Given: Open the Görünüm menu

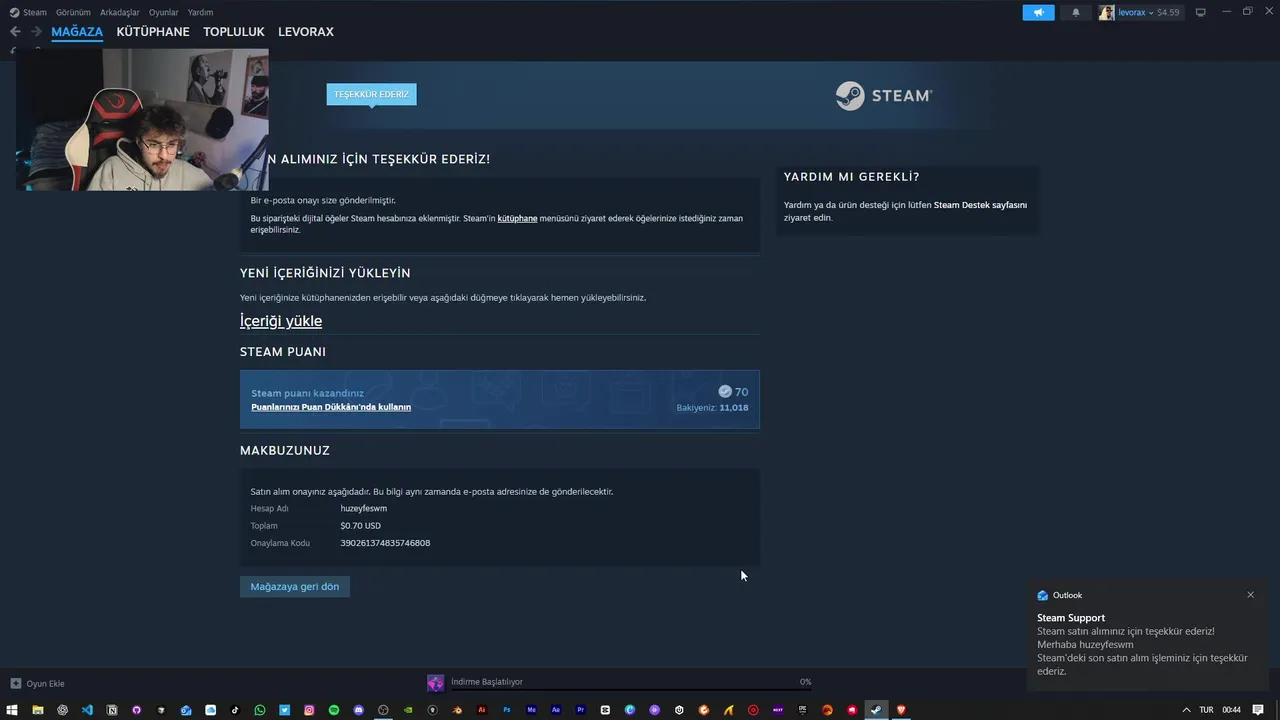Looking at the screenshot, I should (x=73, y=13).
